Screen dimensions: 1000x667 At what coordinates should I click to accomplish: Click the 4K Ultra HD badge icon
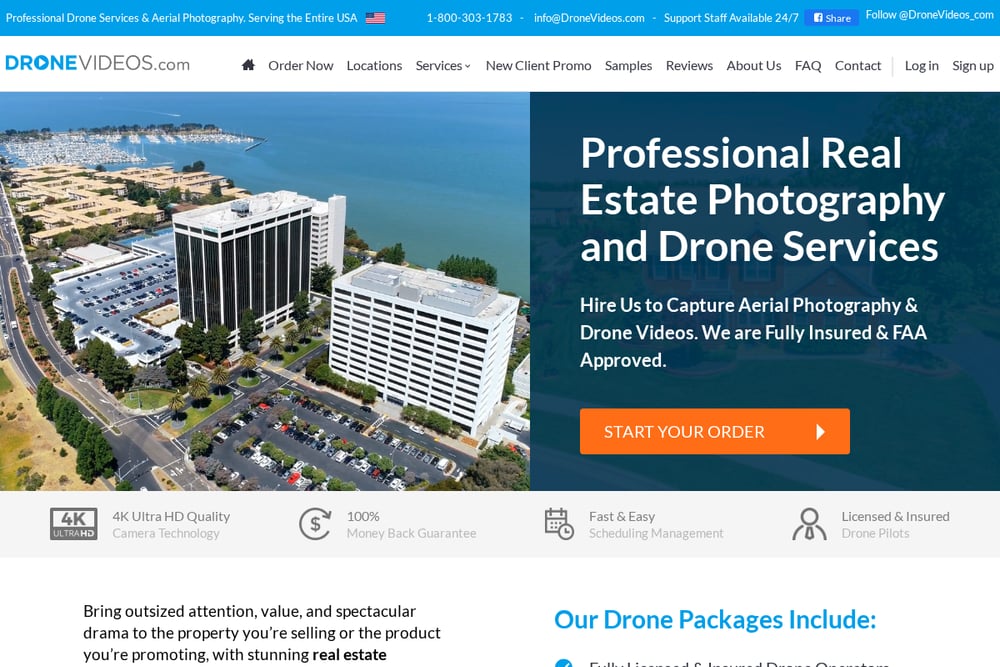74,524
